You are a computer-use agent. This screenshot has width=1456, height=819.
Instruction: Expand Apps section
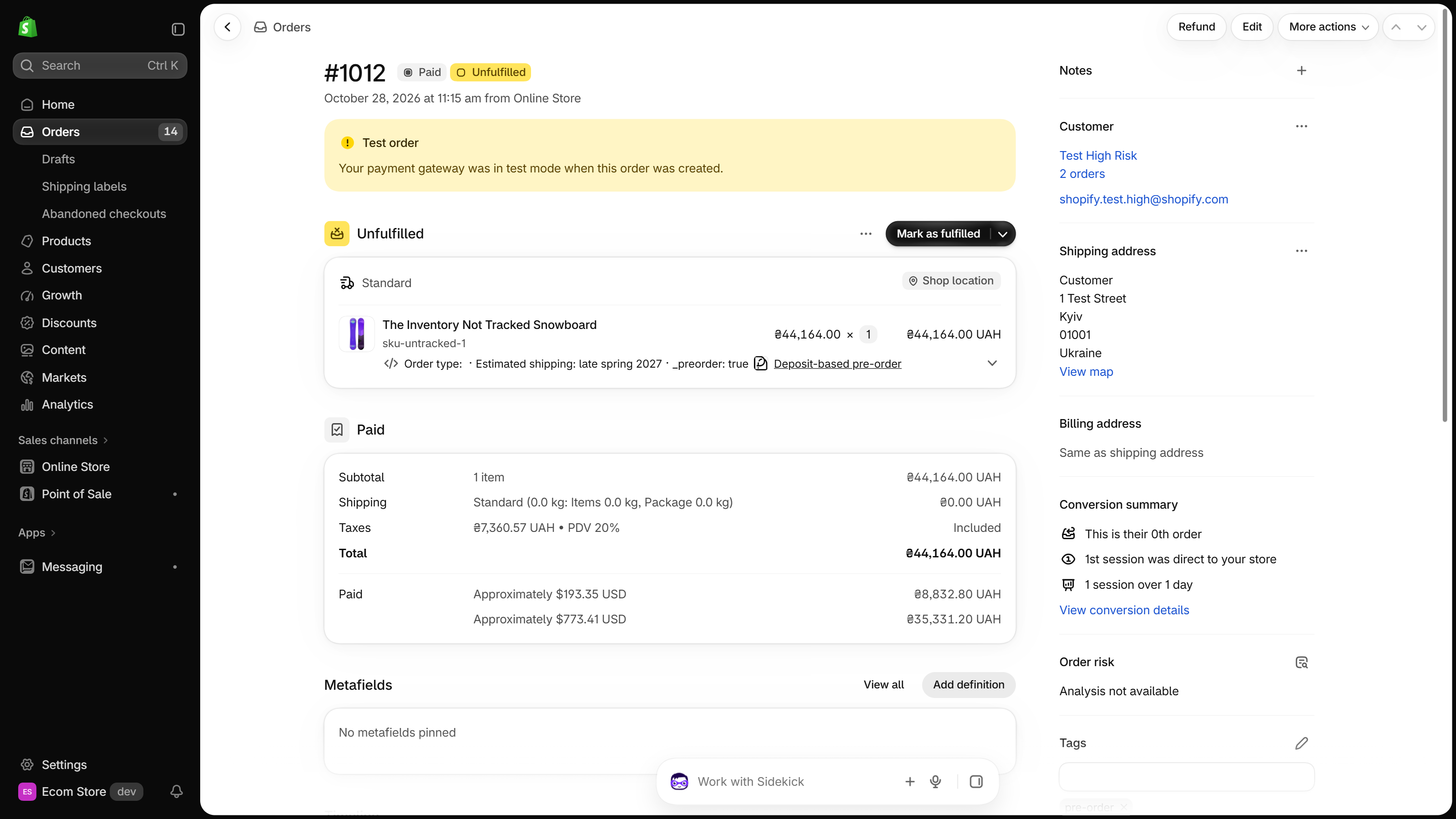pos(37,532)
